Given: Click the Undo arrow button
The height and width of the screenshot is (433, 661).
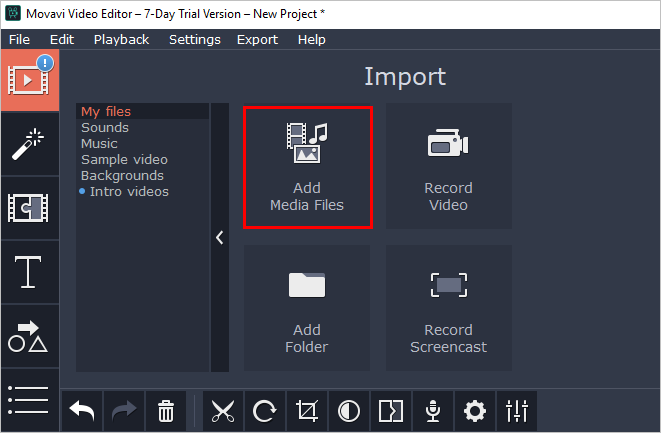Looking at the screenshot, I should pyautogui.click(x=82, y=411).
